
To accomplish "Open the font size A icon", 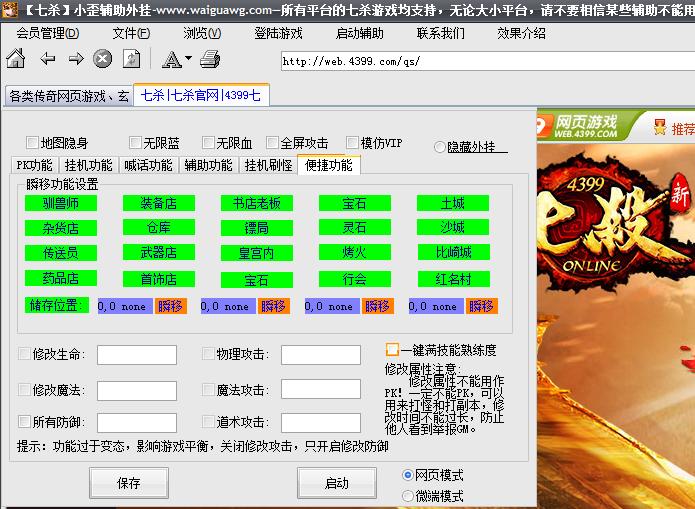I will click(x=172, y=59).
